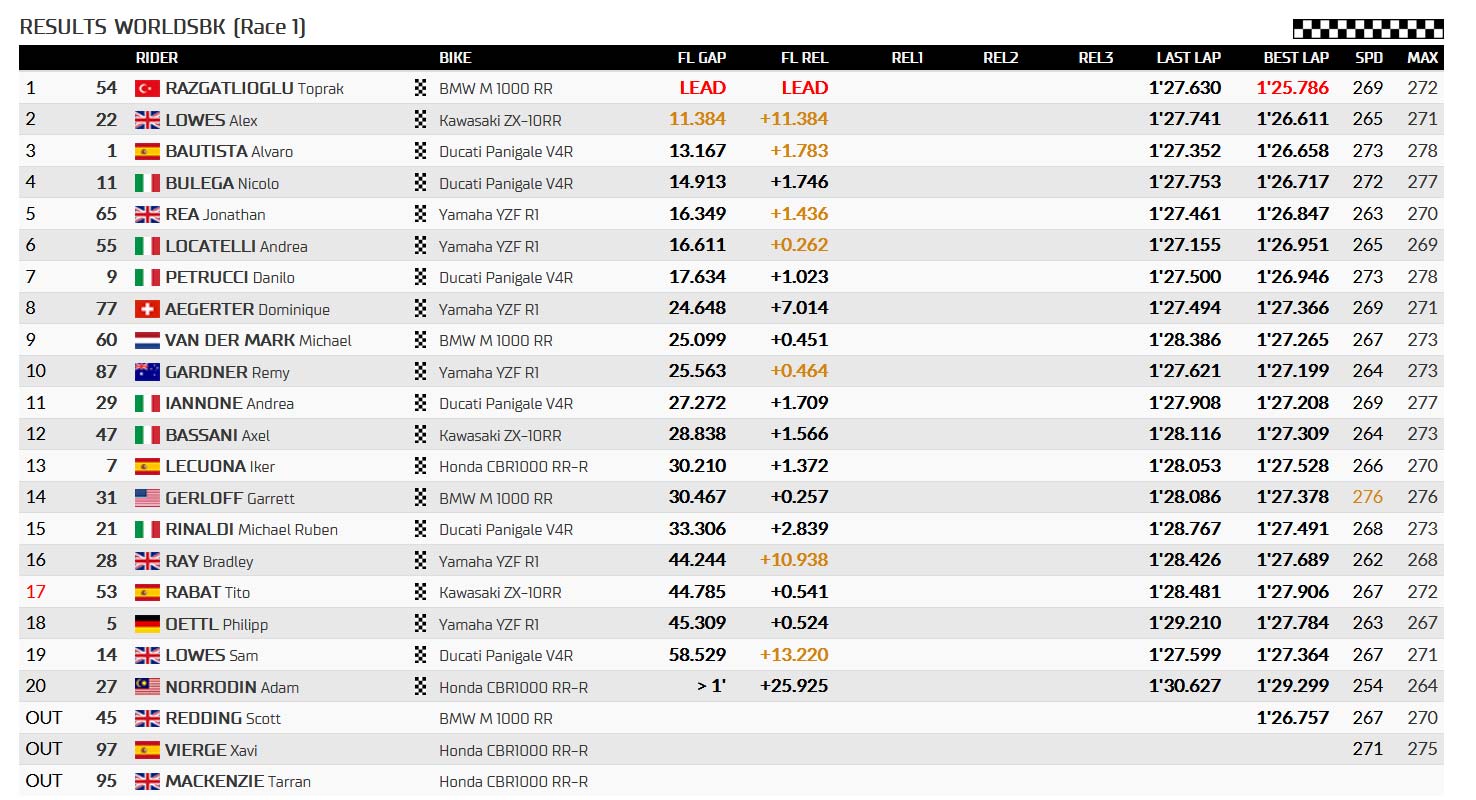This screenshot has height=800, width=1476.
Task: Select the checkered flag icon in Bradley Ray's row
Action: 420,561
